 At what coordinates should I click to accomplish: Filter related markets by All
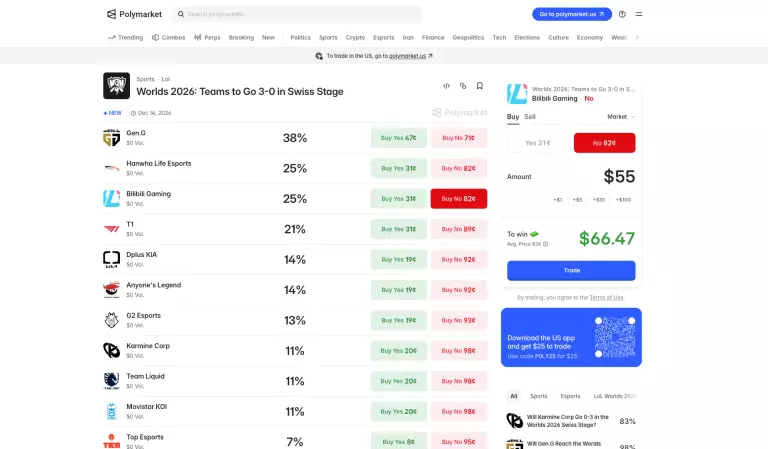coord(513,396)
